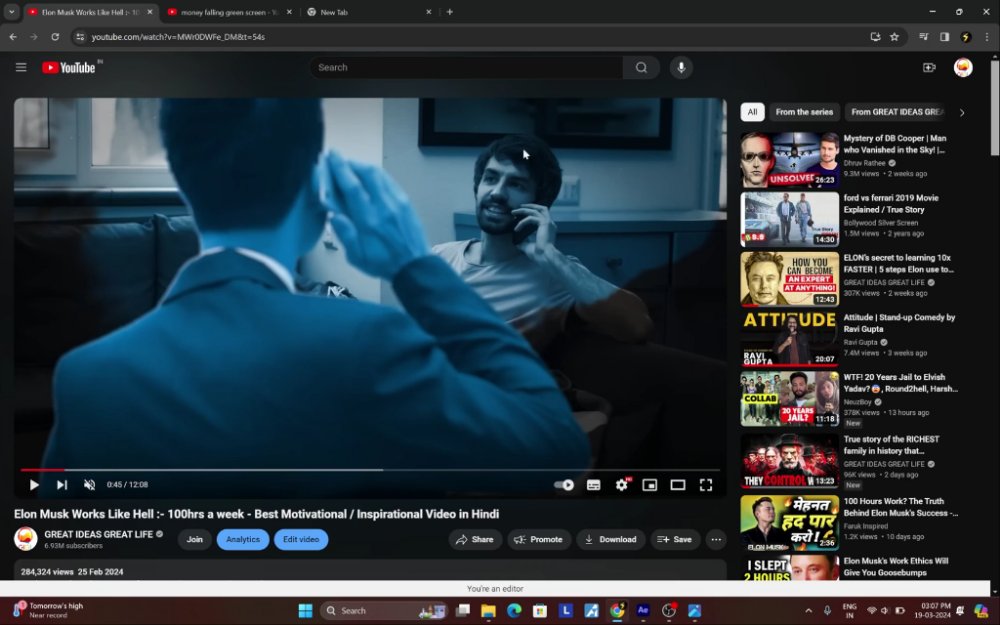The width and height of the screenshot is (1000, 625).
Task: Click the Windows taskbar Search box
Action: [385, 611]
